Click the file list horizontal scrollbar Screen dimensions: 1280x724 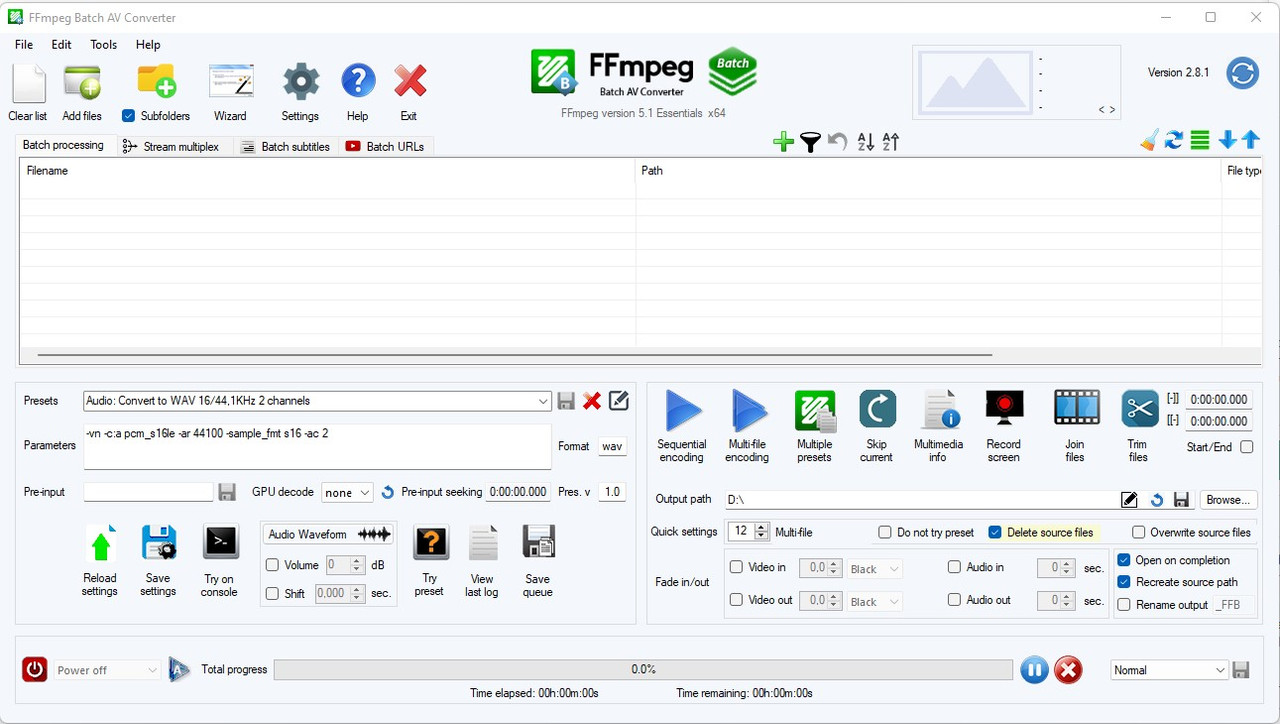pos(515,354)
